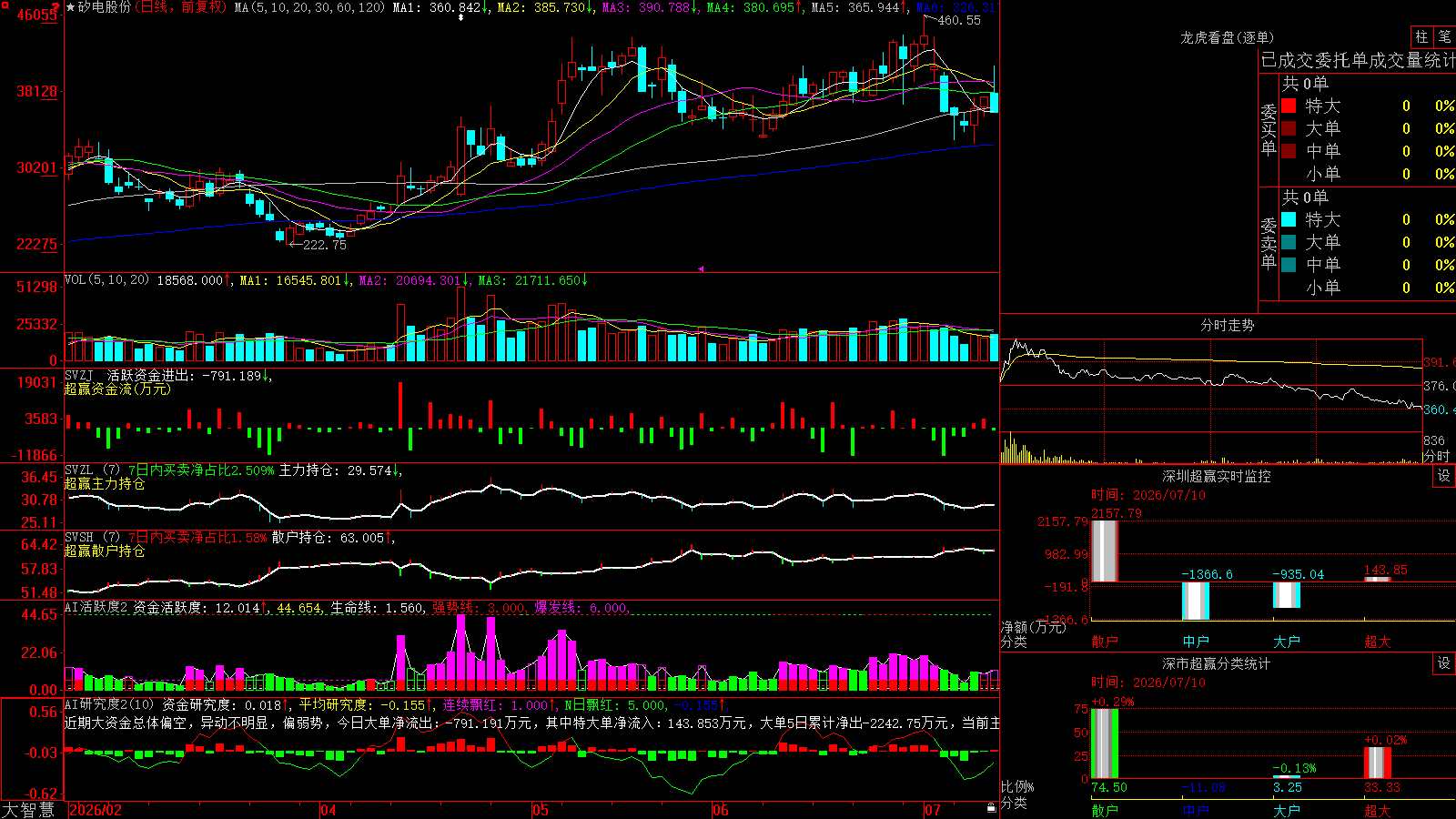Click the 中户 -1366.6 bar in 实时监控
Screen dimensions: 1456x819
(1196, 601)
